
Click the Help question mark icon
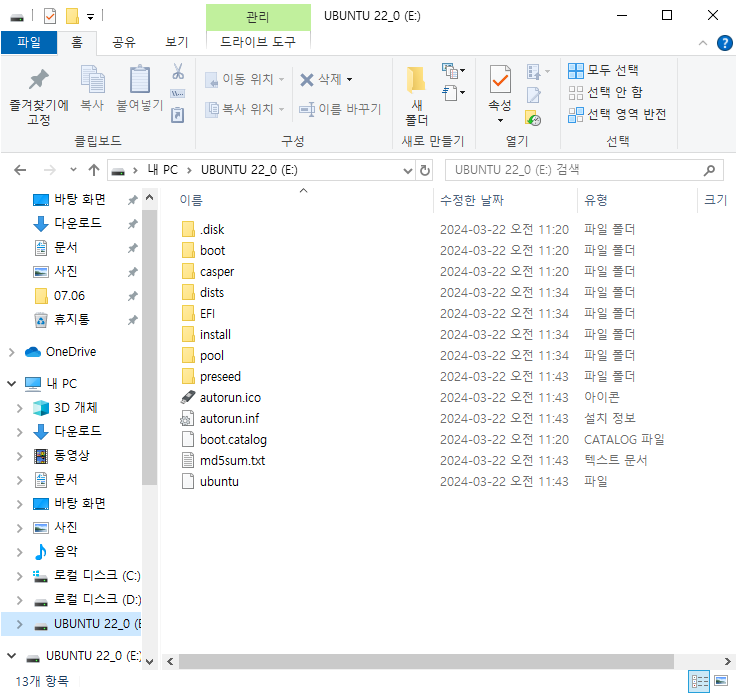(725, 43)
